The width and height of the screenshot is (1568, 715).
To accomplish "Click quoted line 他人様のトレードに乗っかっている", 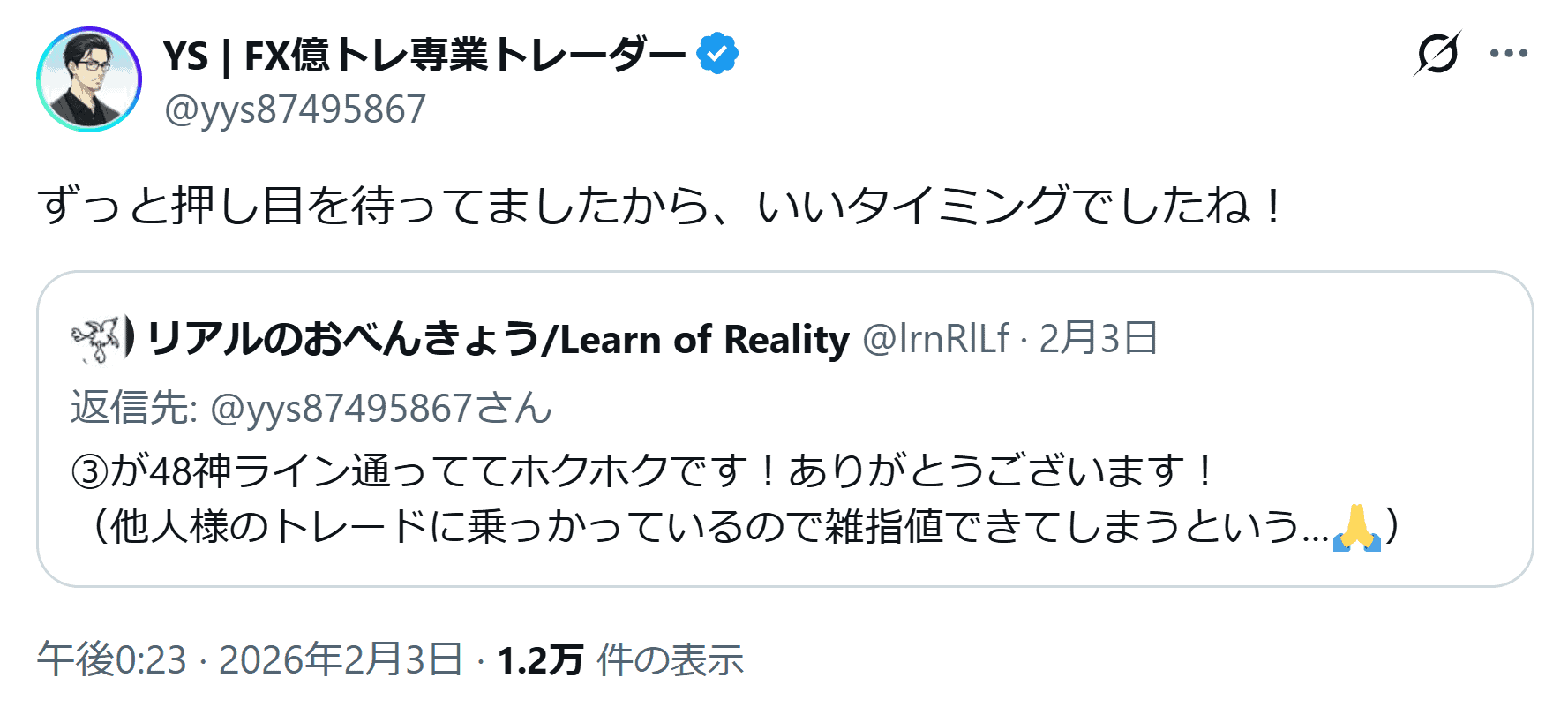I will coord(706,528).
